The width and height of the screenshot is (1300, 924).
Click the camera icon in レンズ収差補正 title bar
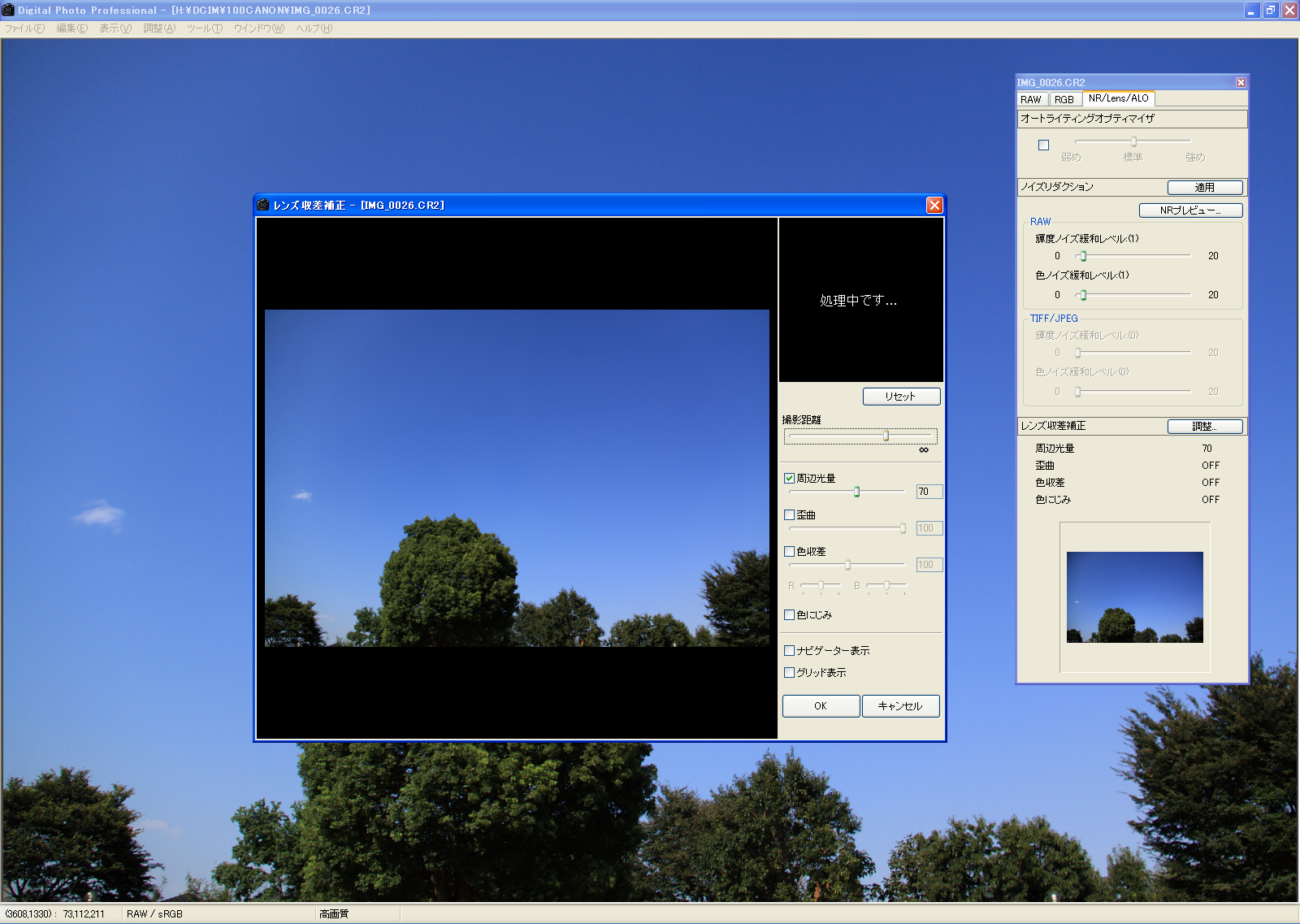263,205
